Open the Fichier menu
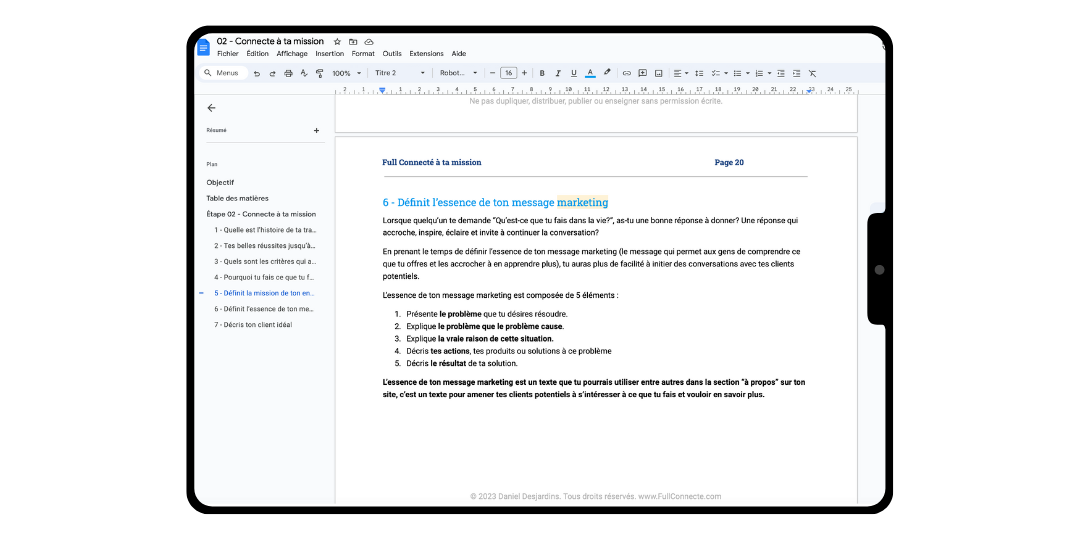Viewport: 1080px width, 540px height. pos(228,54)
